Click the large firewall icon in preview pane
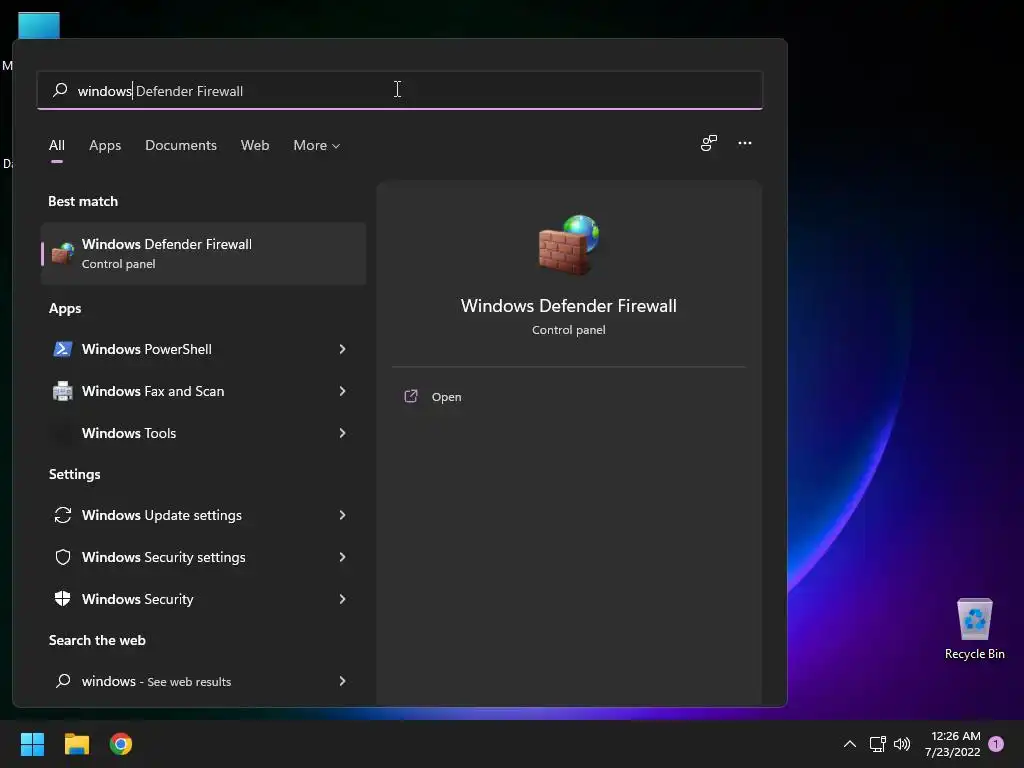The image size is (1024, 768). [x=568, y=244]
